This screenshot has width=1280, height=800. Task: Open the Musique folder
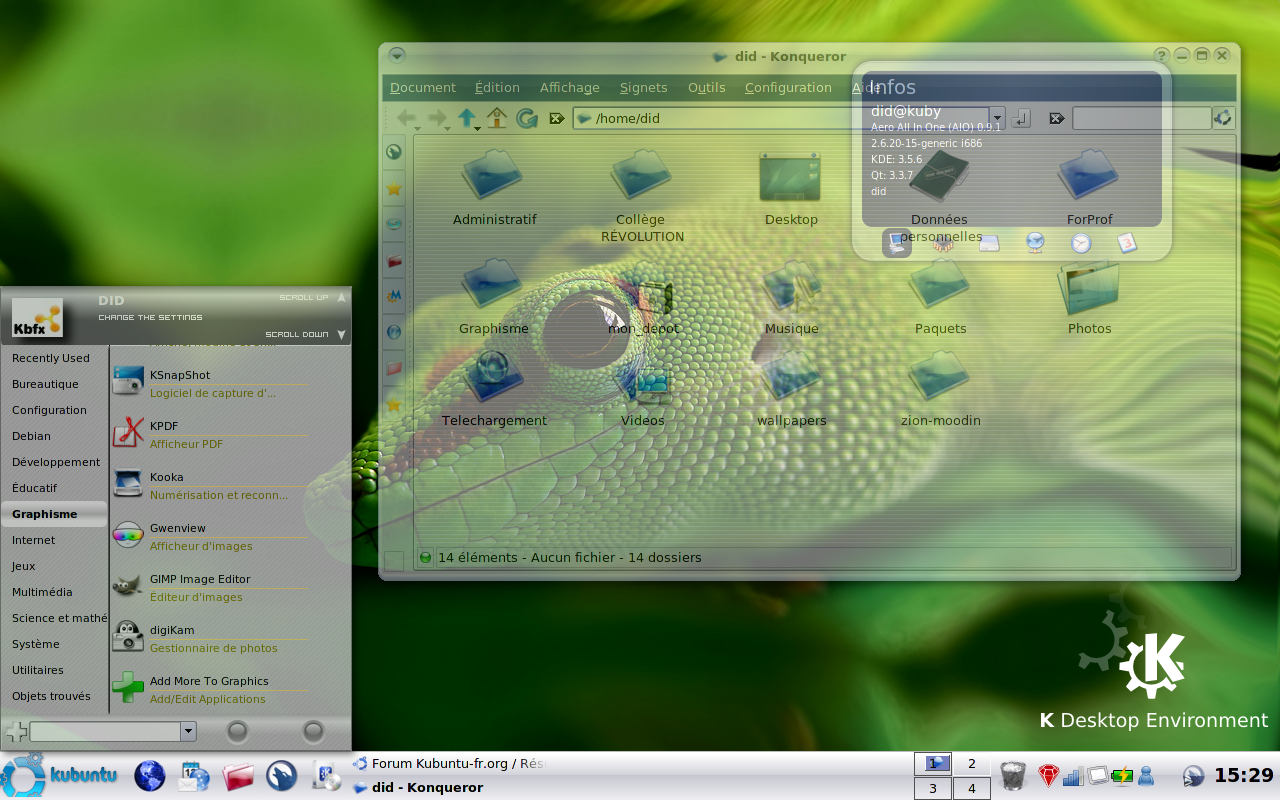point(791,296)
